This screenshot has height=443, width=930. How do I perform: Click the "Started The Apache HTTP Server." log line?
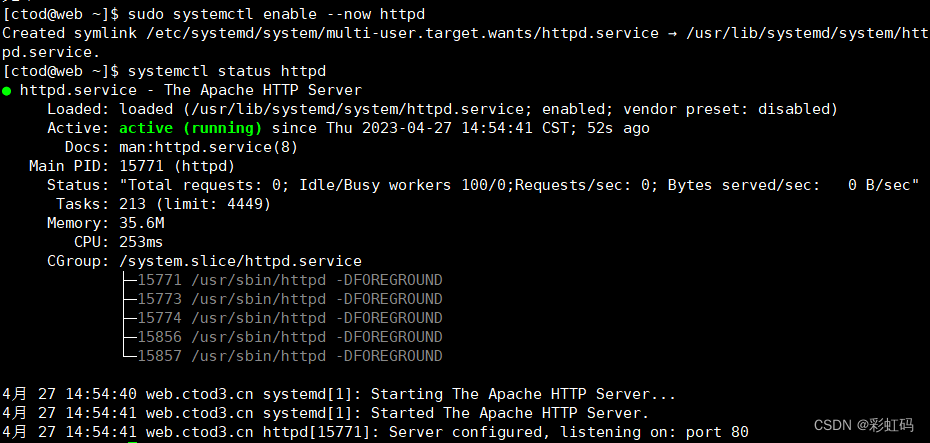coord(510,413)
